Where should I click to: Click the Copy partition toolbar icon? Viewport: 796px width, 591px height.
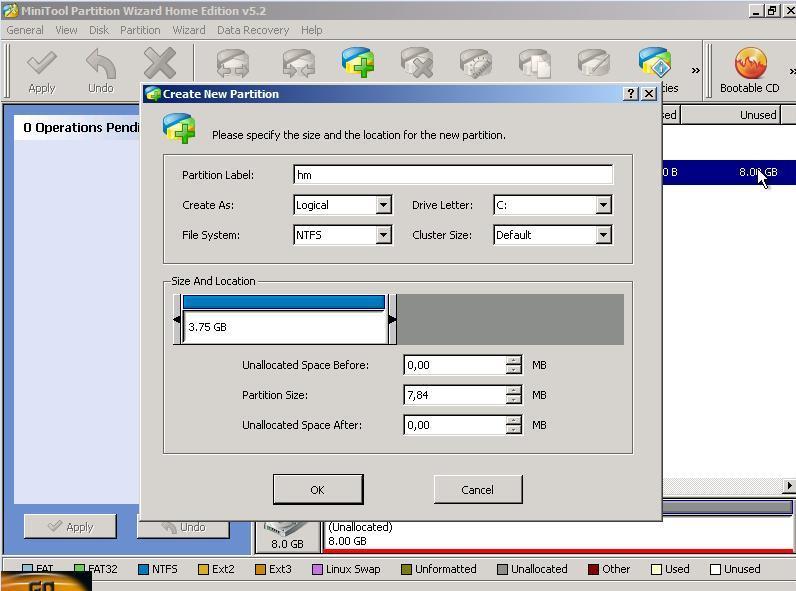pos(534,64)
